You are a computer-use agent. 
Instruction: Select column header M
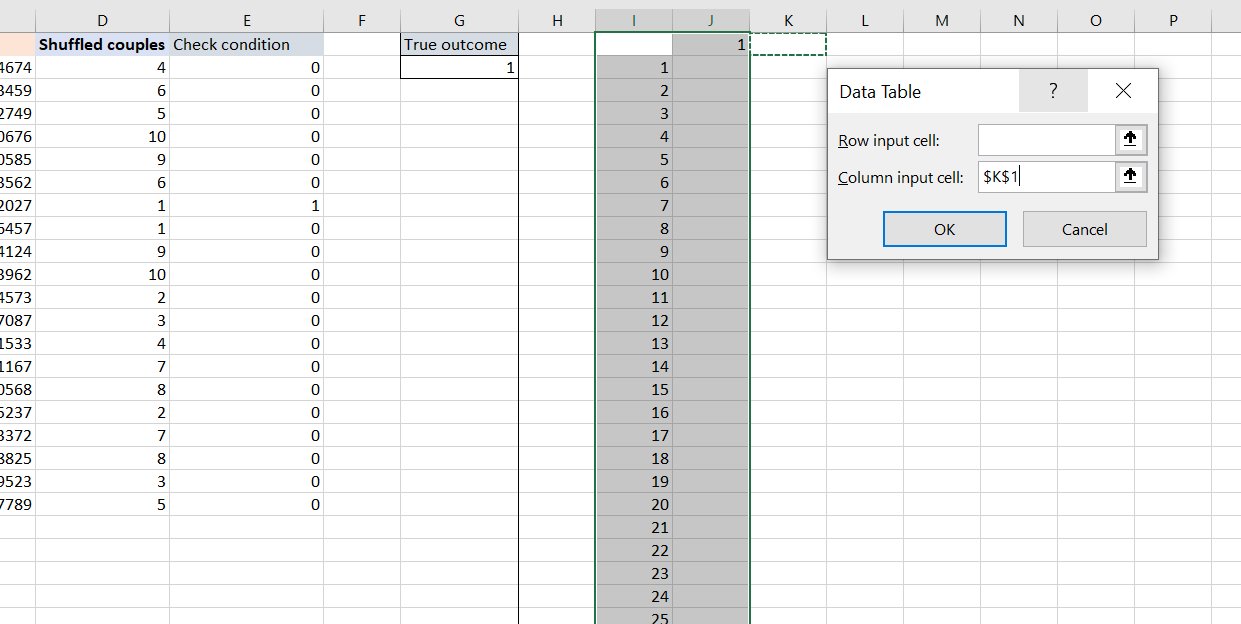point(941,19)
